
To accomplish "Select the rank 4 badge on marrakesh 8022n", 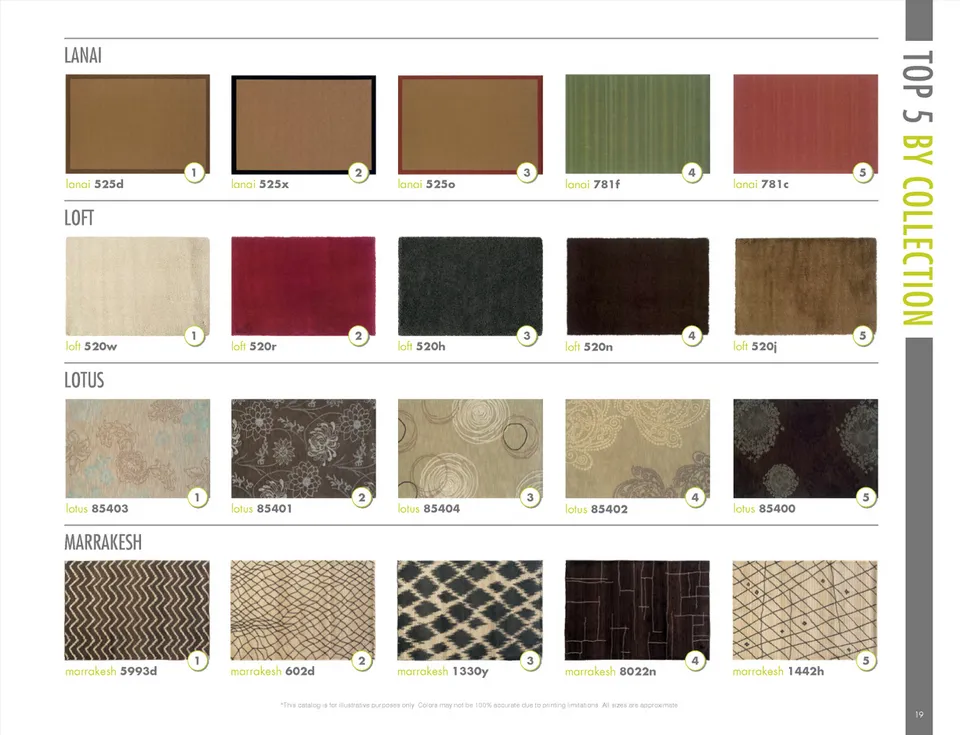I will (x=695, y=660).
